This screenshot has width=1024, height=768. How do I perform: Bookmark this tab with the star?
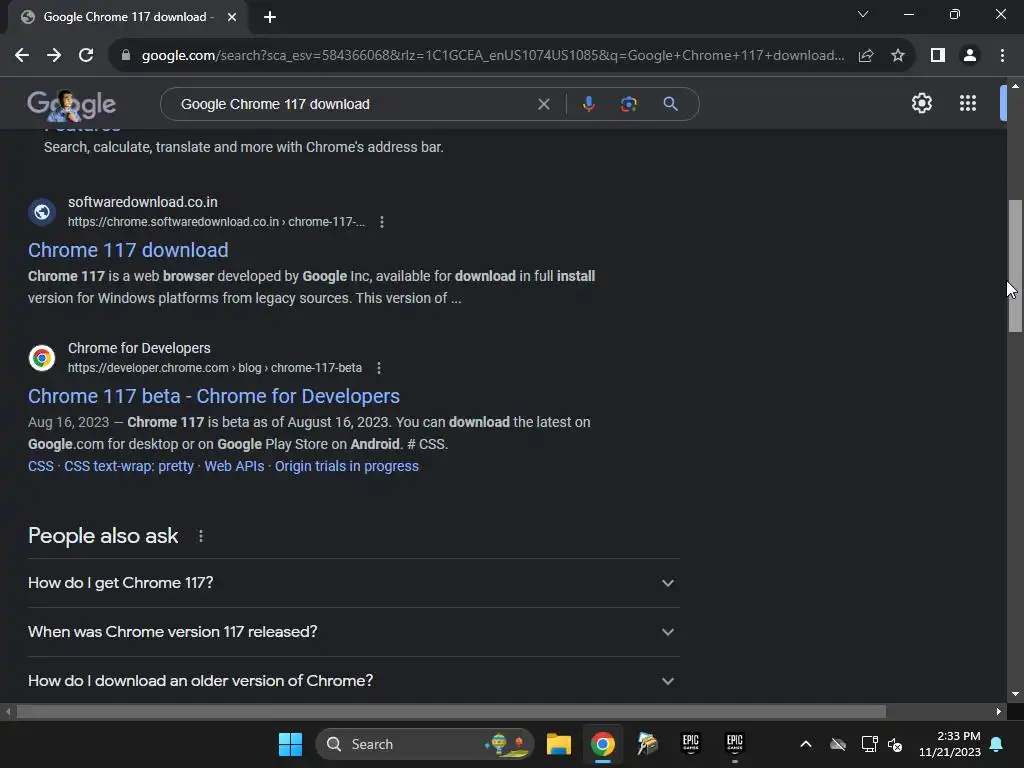click(898, 56)
